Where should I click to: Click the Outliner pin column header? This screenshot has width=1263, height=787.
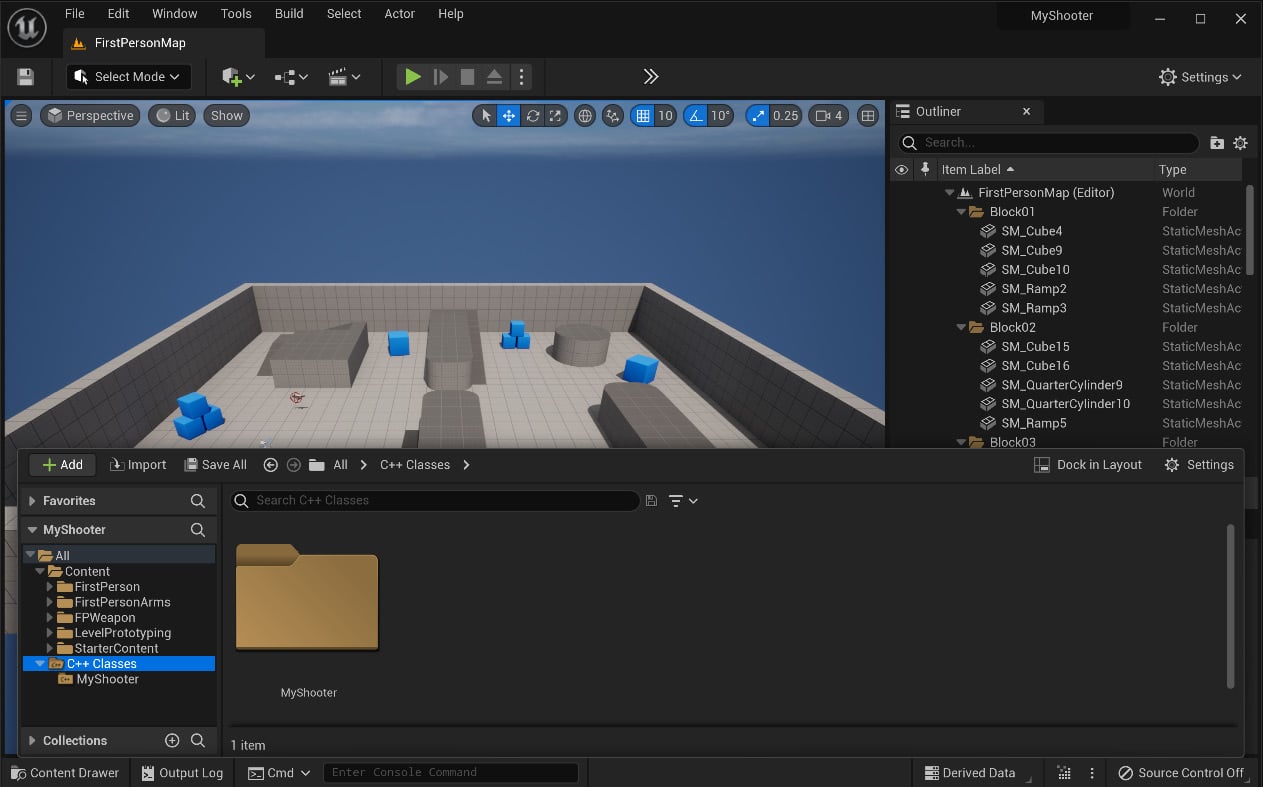tap(925, 170)
